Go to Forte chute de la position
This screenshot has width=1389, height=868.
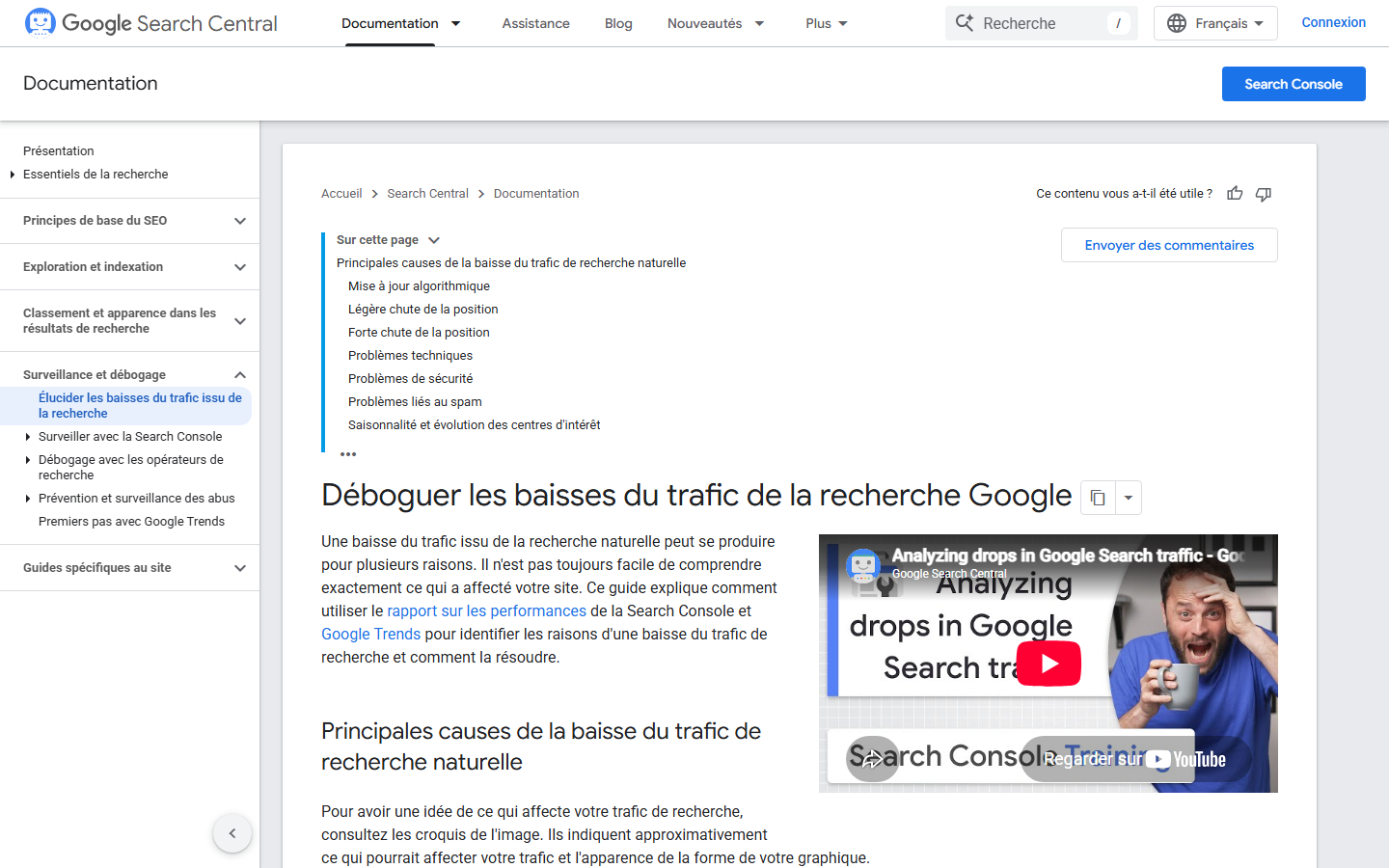point(419,333)
